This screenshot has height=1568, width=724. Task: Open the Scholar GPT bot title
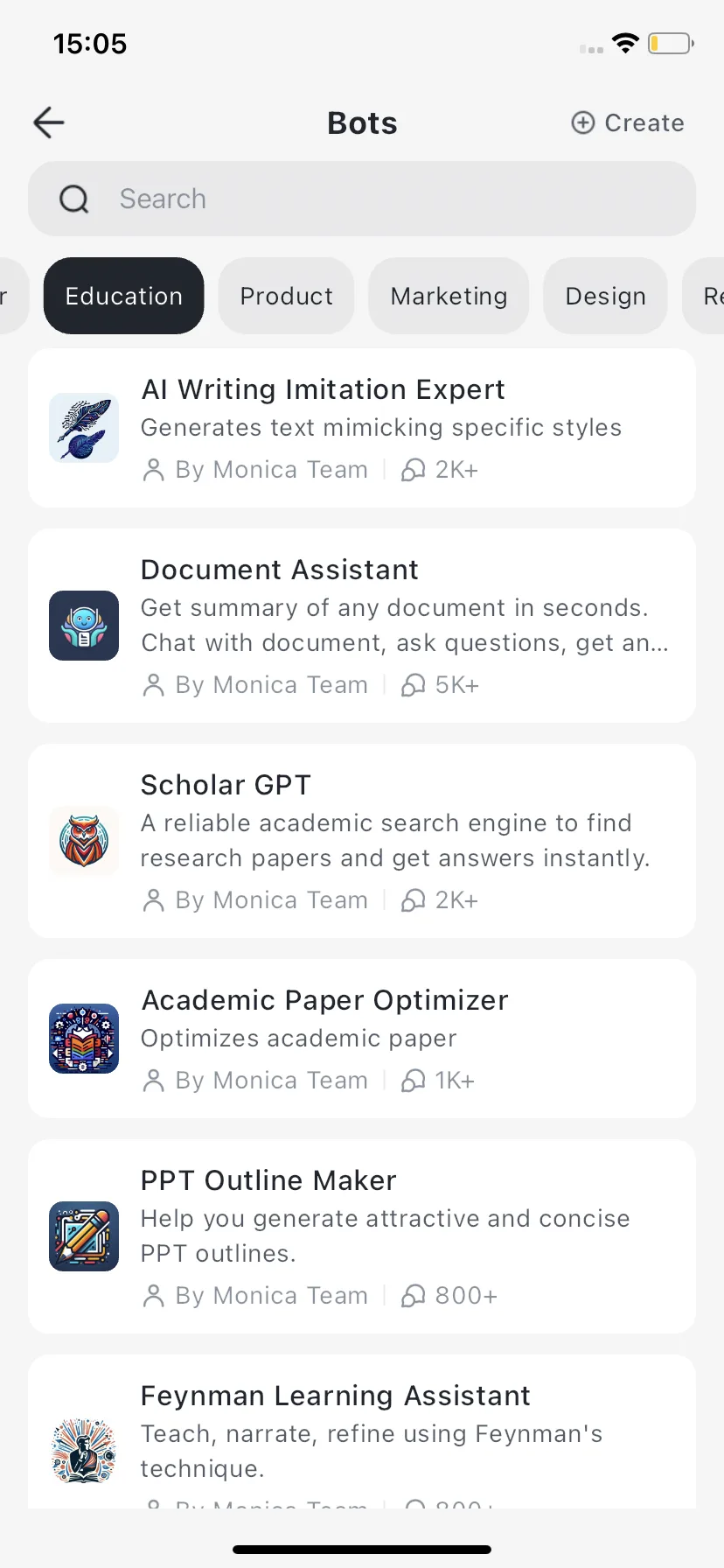226,785
